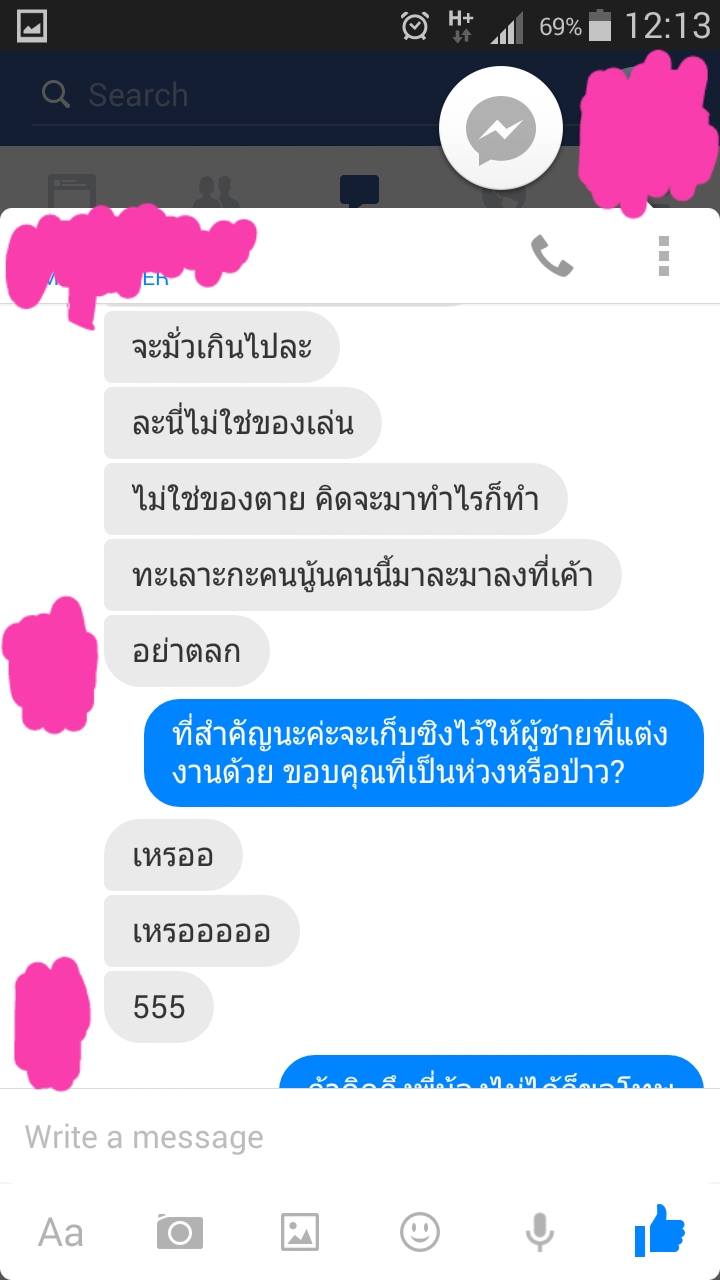The image size is (720, 1280).
Task: Tap the '555' message bubble
Action: pos(159,1007)
